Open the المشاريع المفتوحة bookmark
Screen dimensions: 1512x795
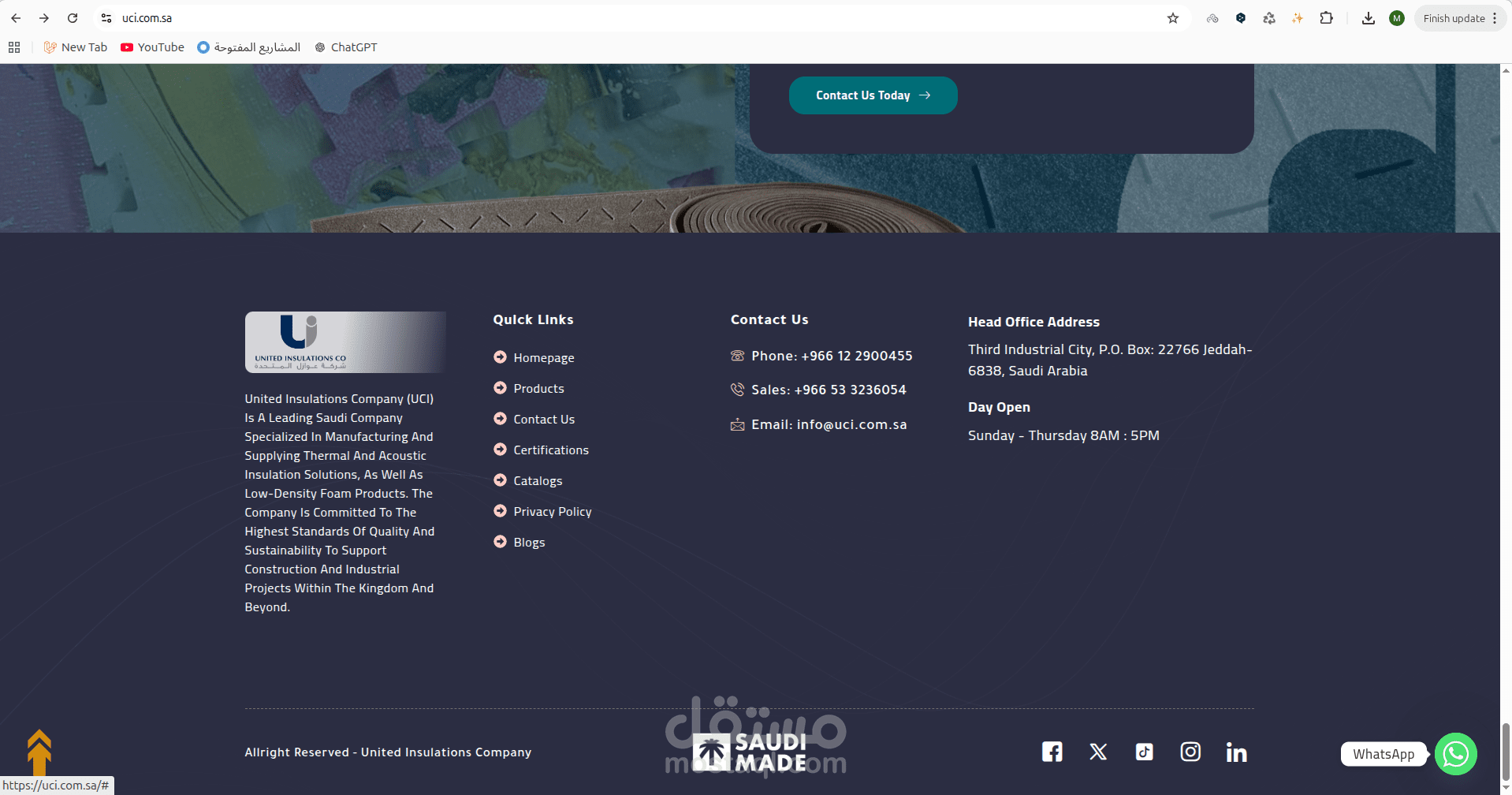pyautogui.click(x=249, y=47)
